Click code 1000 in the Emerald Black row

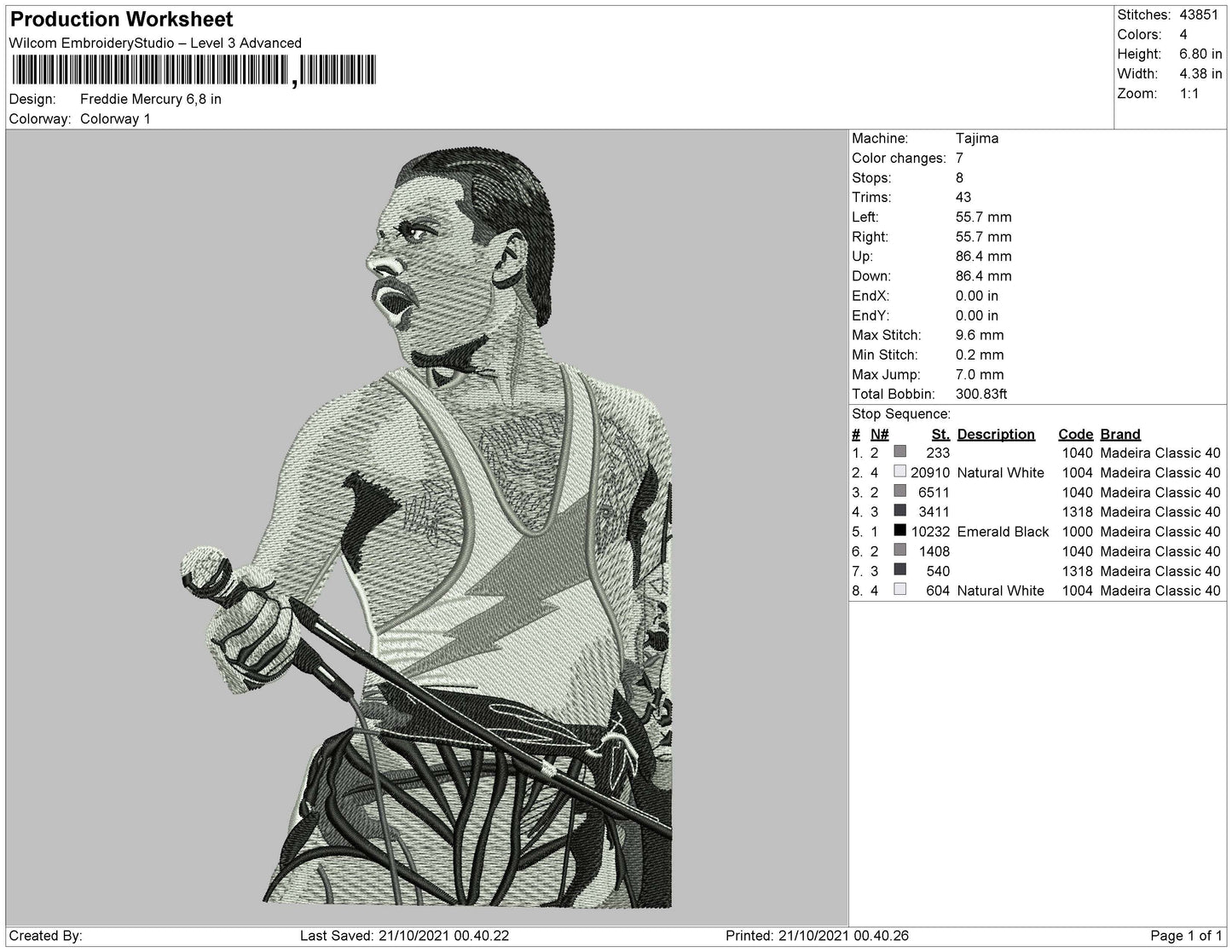(x=1077, y=531)
